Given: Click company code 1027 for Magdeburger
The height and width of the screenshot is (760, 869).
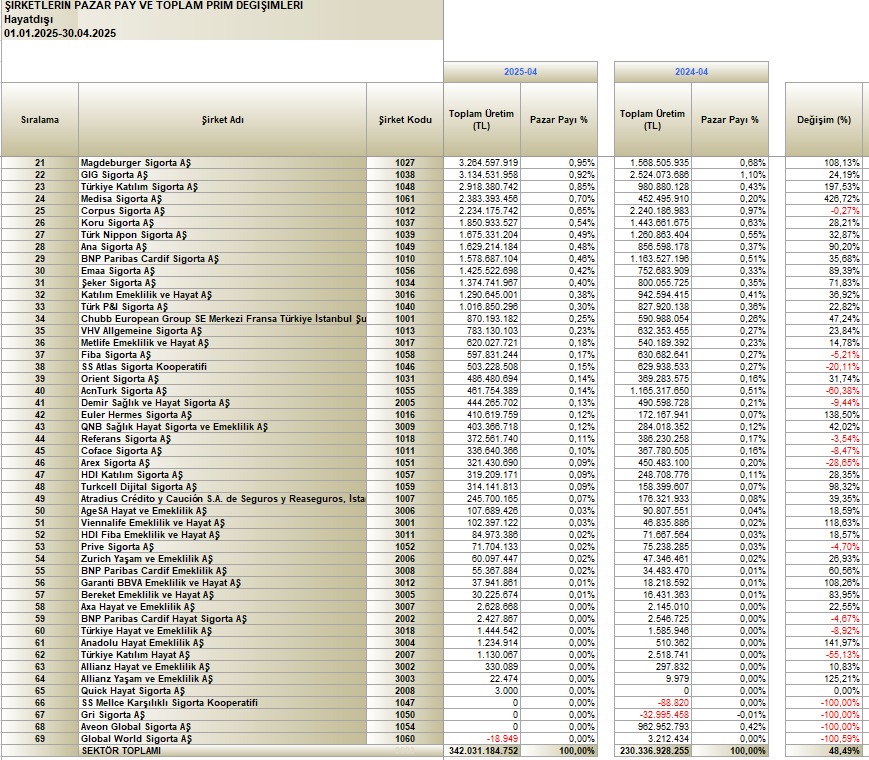Looking at the screenshot, I should (405, 163).
